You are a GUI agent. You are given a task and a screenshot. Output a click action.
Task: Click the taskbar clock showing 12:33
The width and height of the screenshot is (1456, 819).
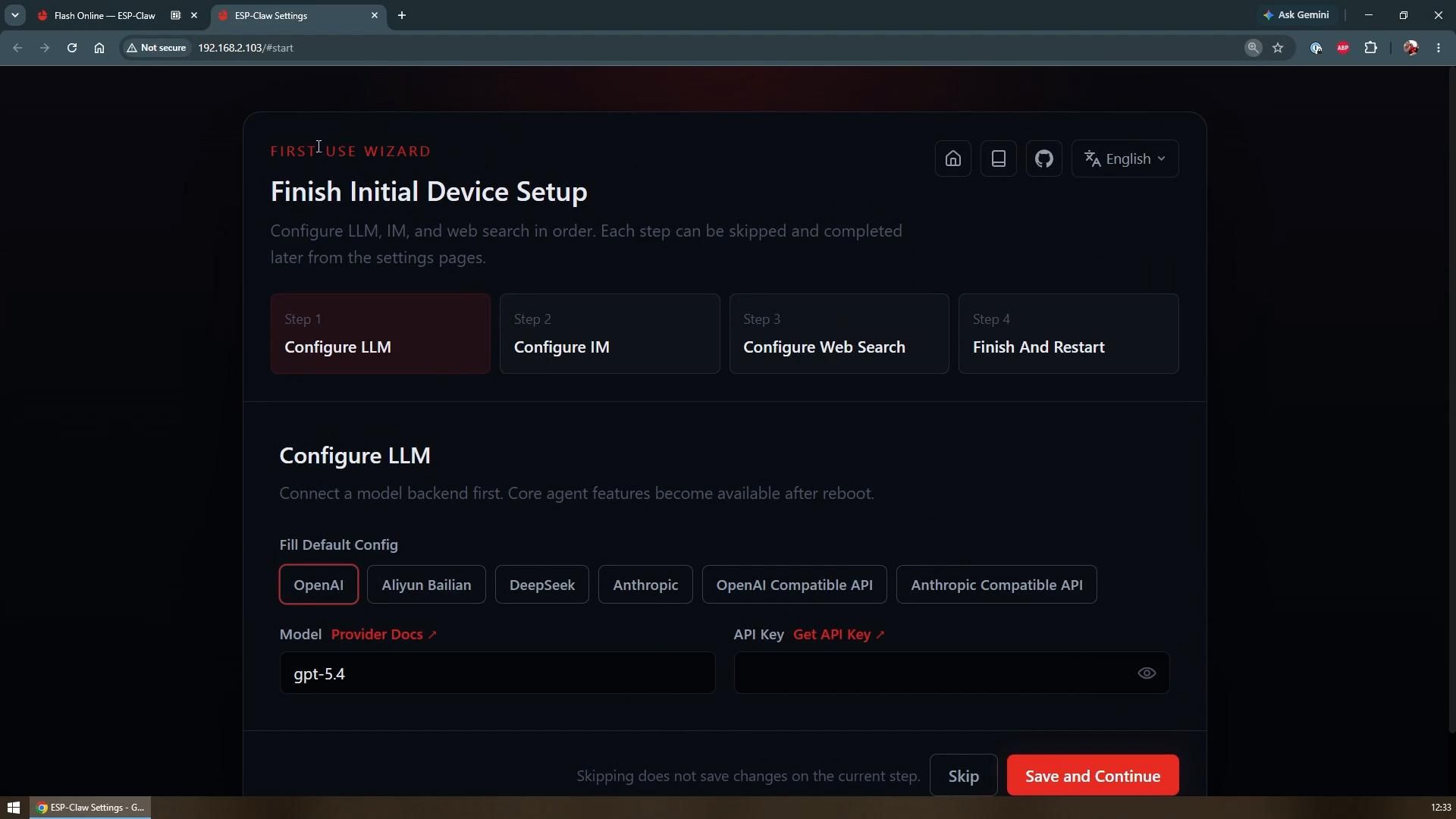point(1441,808)
